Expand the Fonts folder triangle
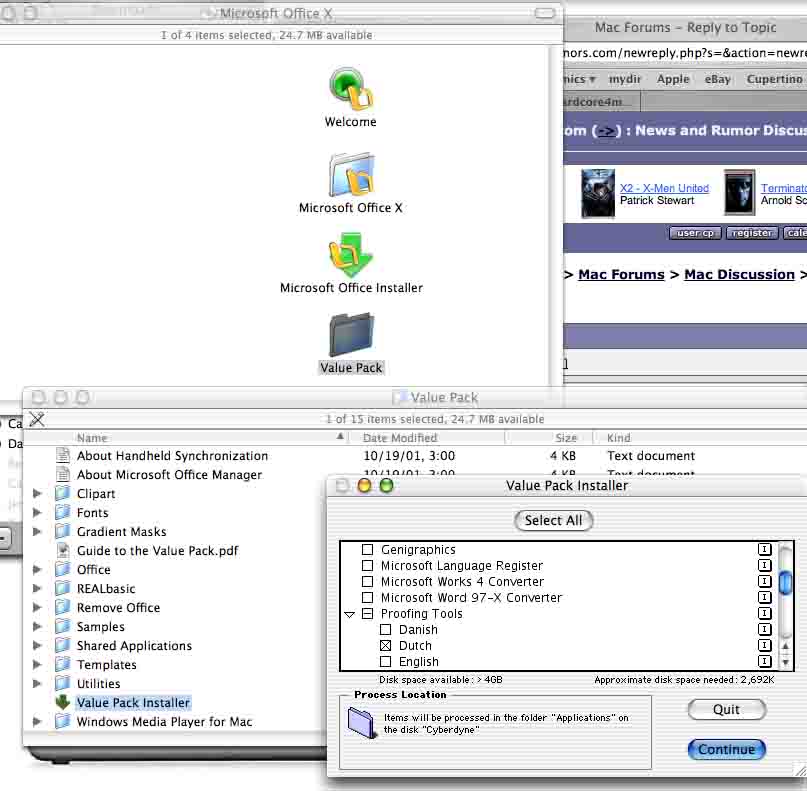This screenshot has width=807, height=791. tap(37, 512)
